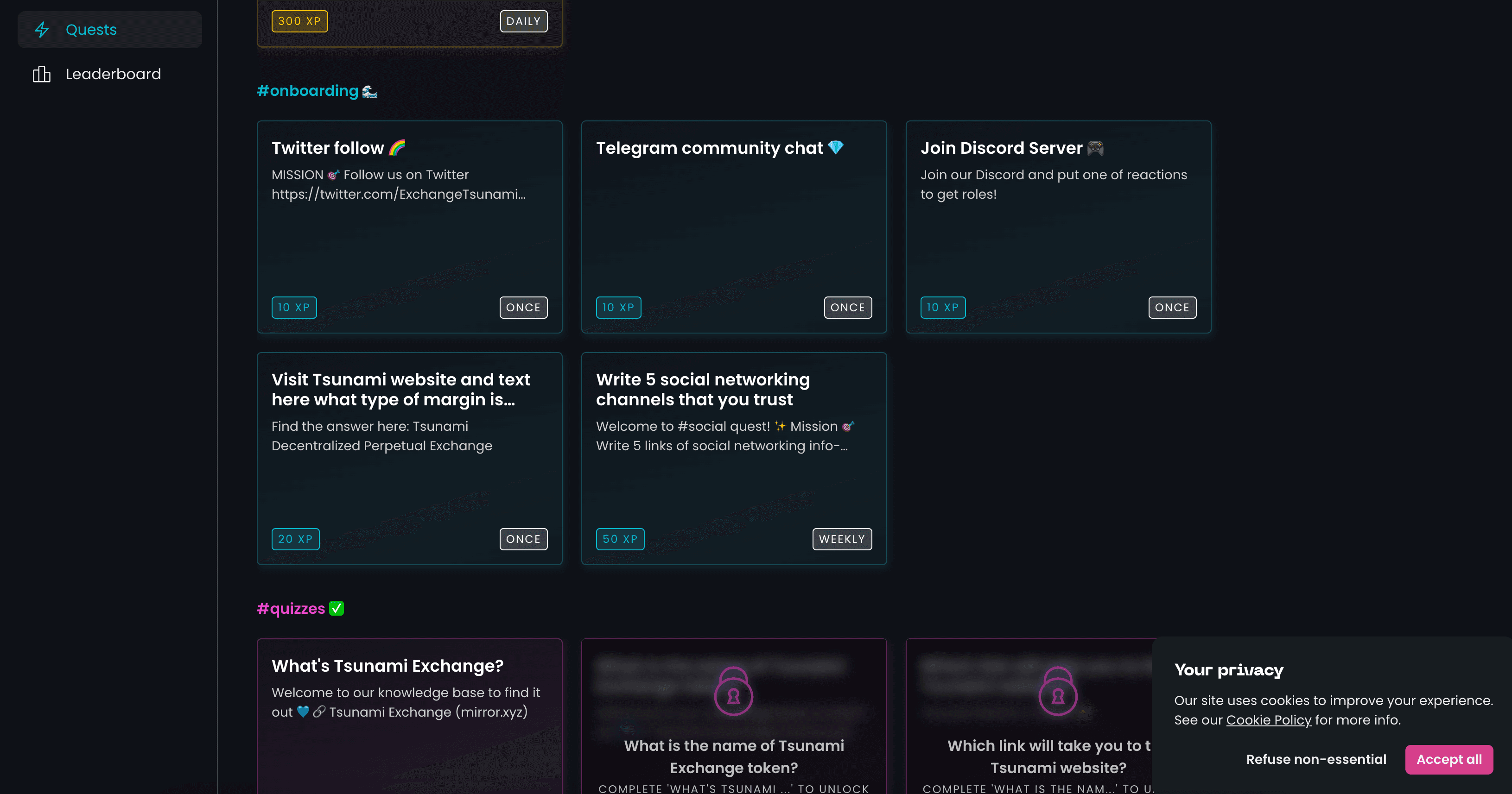This screenshot has width=1512, height=794.
Task: Click ONCE badge on Twitter follow card
Action: coord(524,307)
